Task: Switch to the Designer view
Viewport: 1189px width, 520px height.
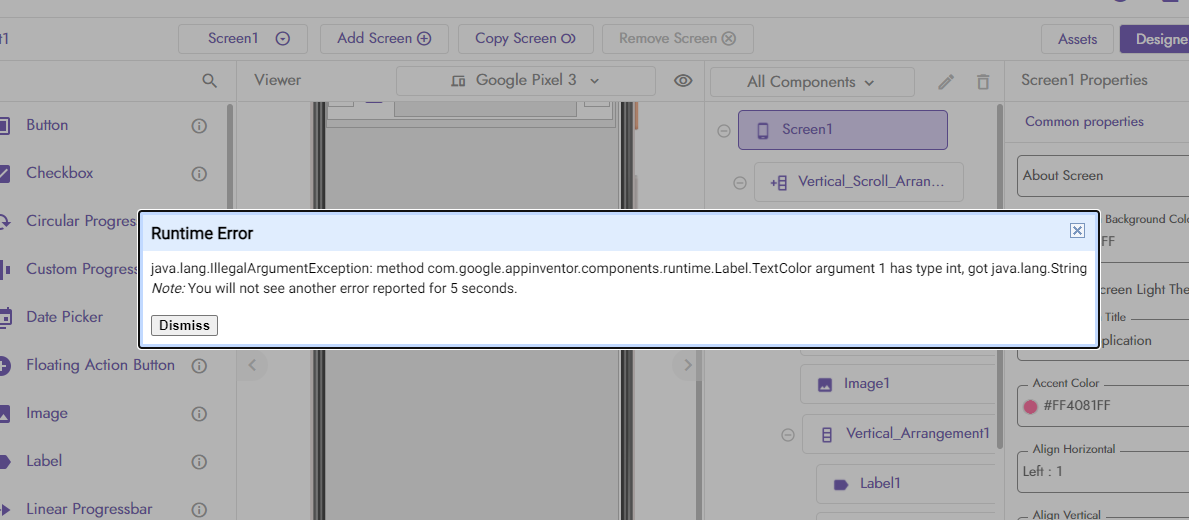Action: pyautogui.click(x=1154, y=39)
